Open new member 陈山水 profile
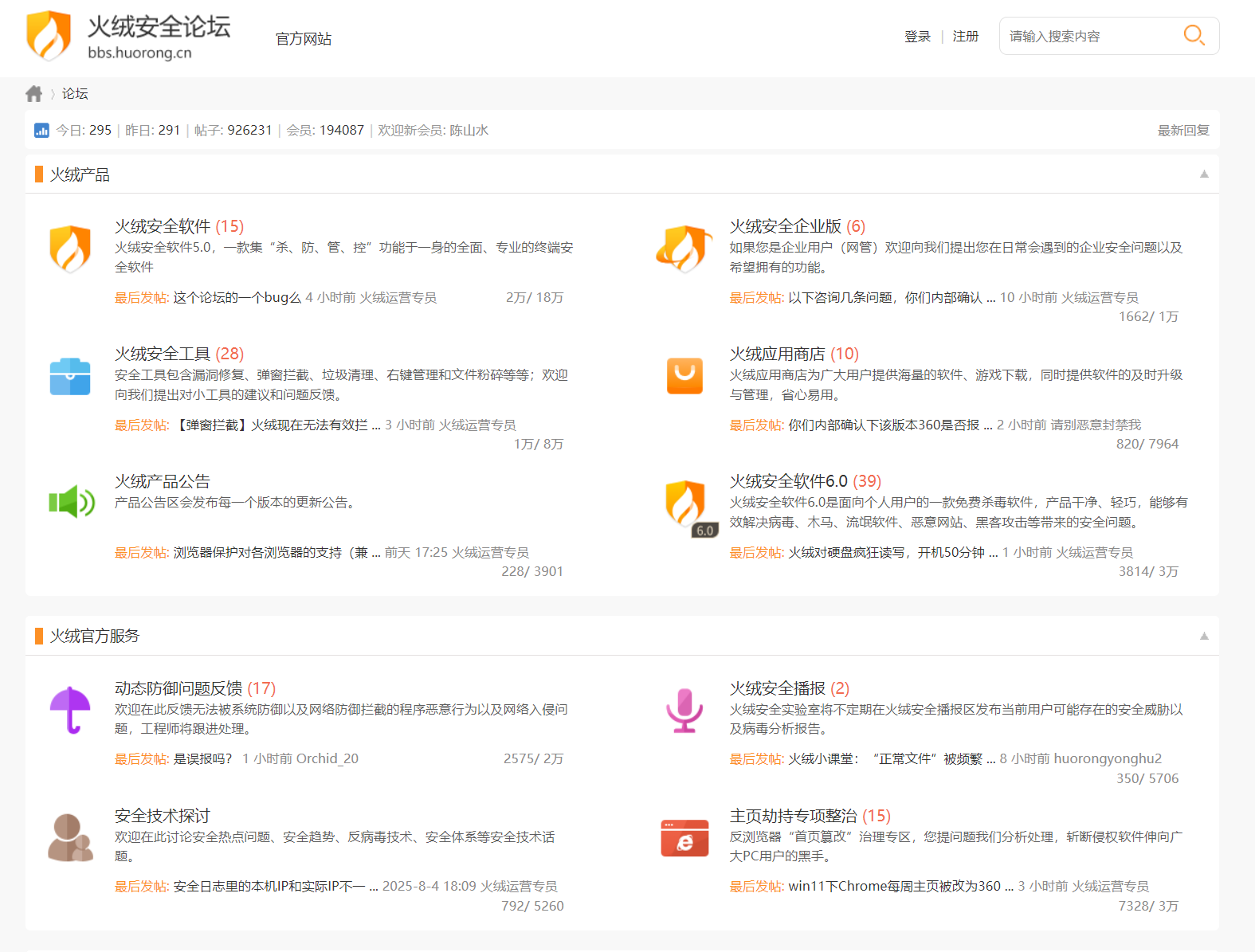This screenshot has width=1255, height=952. pyautogui.click(x=469, y=131)
